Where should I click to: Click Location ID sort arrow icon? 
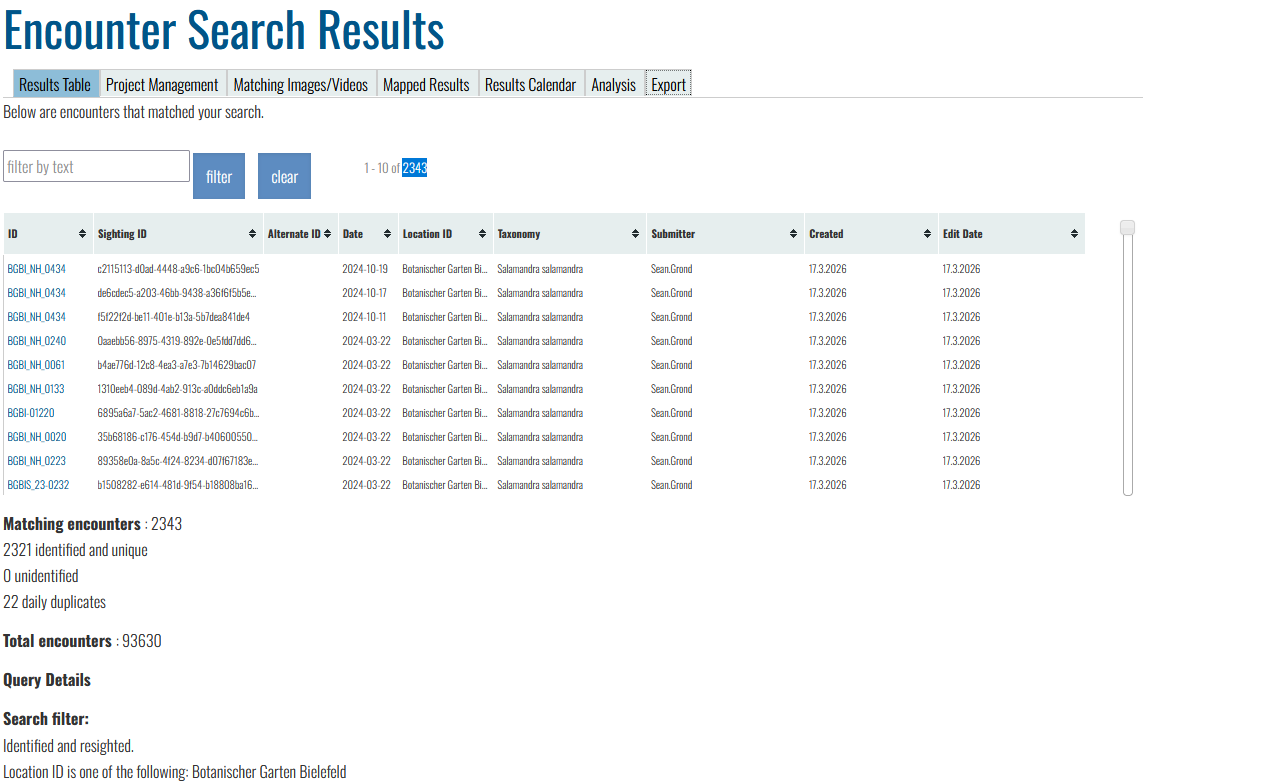482,234
